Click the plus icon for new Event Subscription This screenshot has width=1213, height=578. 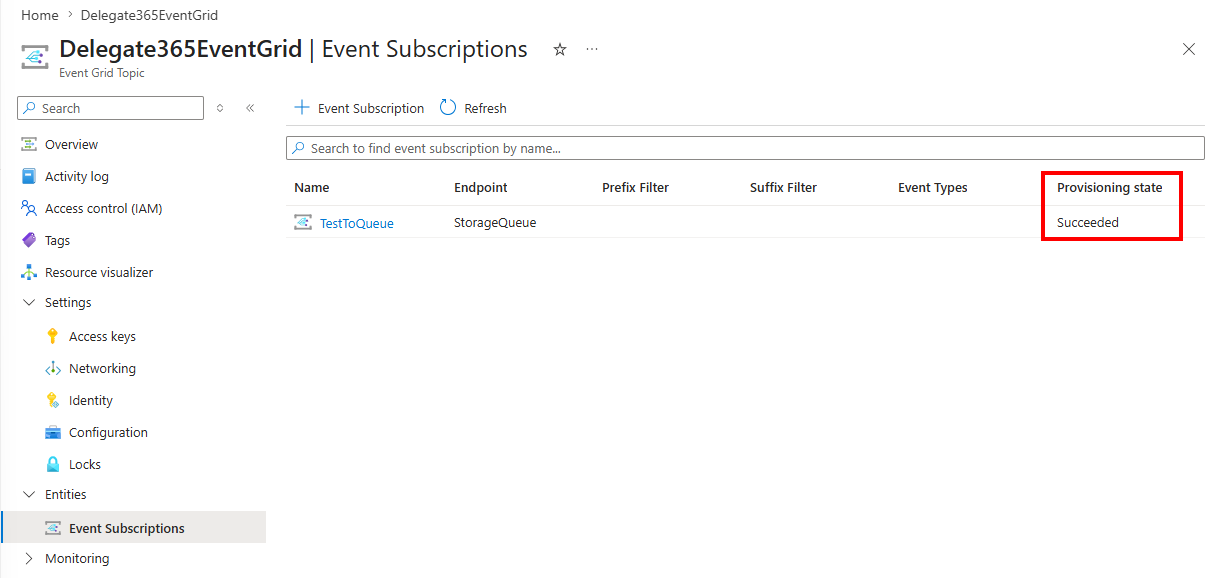(301, 108)
